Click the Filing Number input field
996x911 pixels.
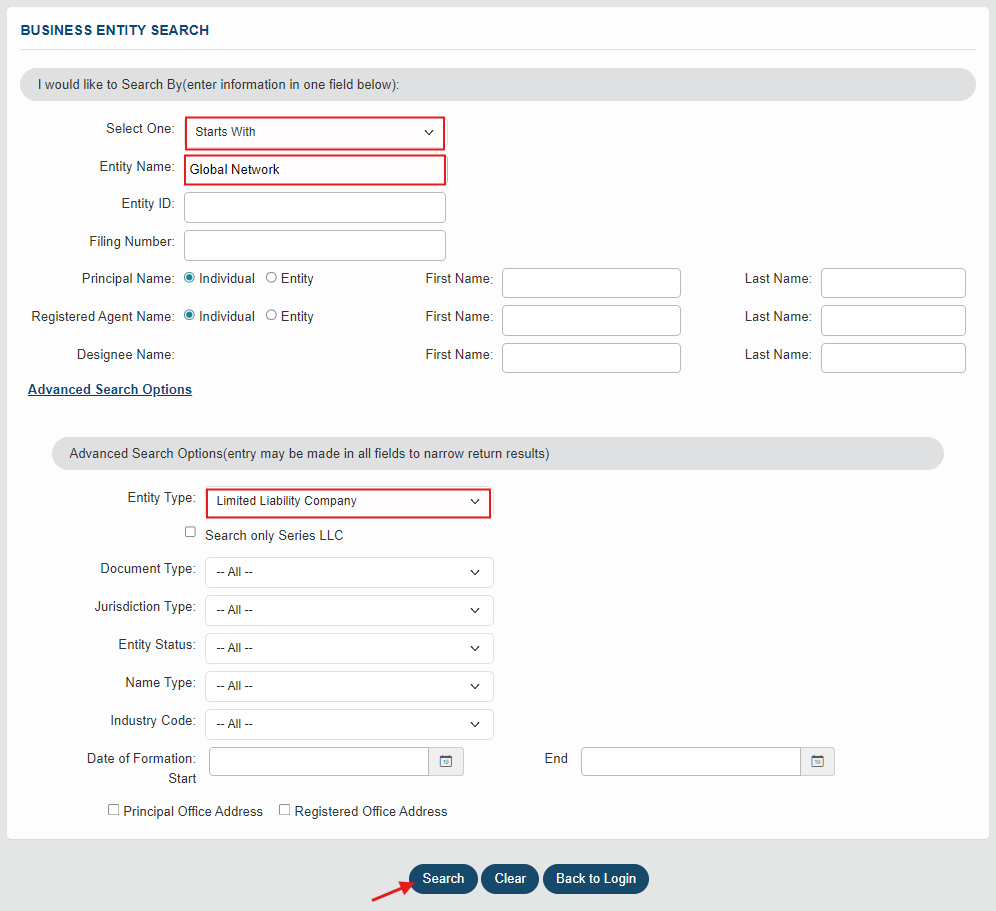pyautogui.click(x=314, y=245)
